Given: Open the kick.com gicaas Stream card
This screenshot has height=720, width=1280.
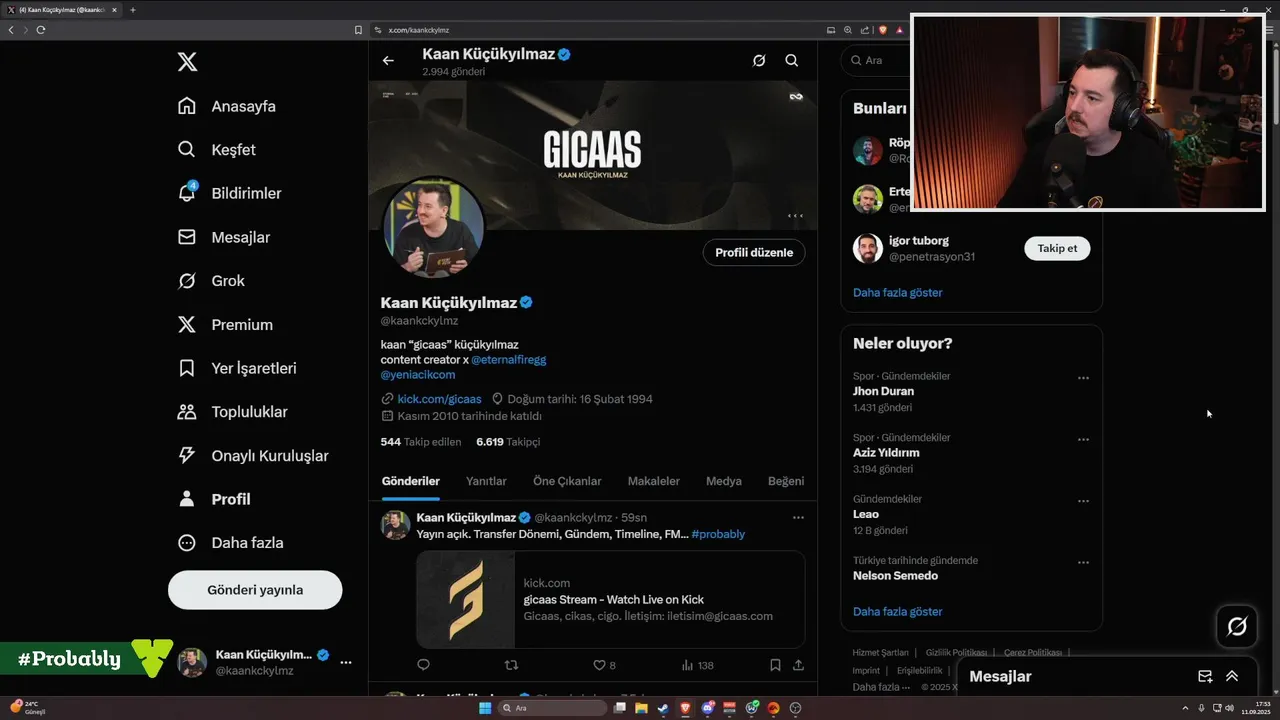Looking at the screenshot, I should (x=611, y=599).
